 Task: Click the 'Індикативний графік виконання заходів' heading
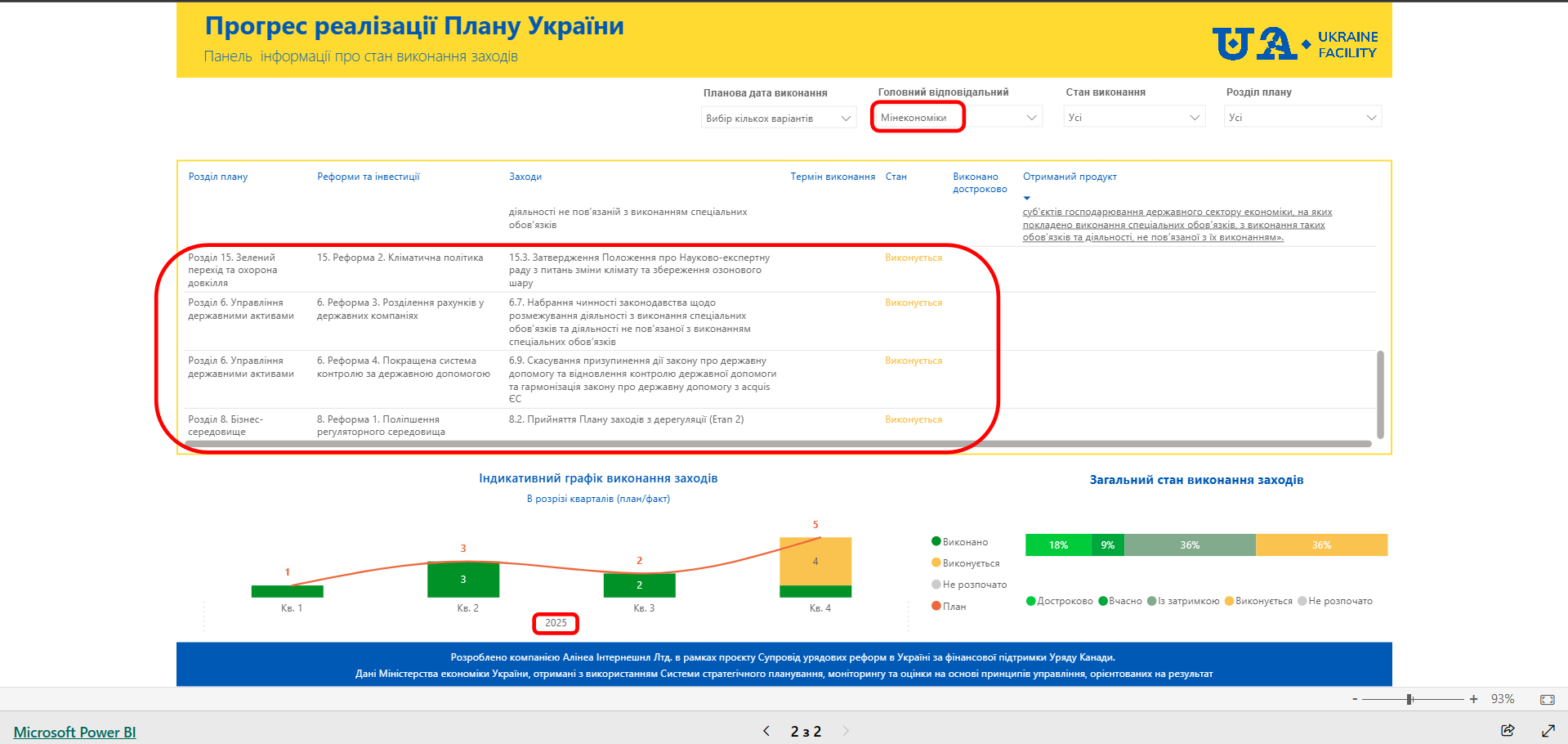[x=598, y=478]
